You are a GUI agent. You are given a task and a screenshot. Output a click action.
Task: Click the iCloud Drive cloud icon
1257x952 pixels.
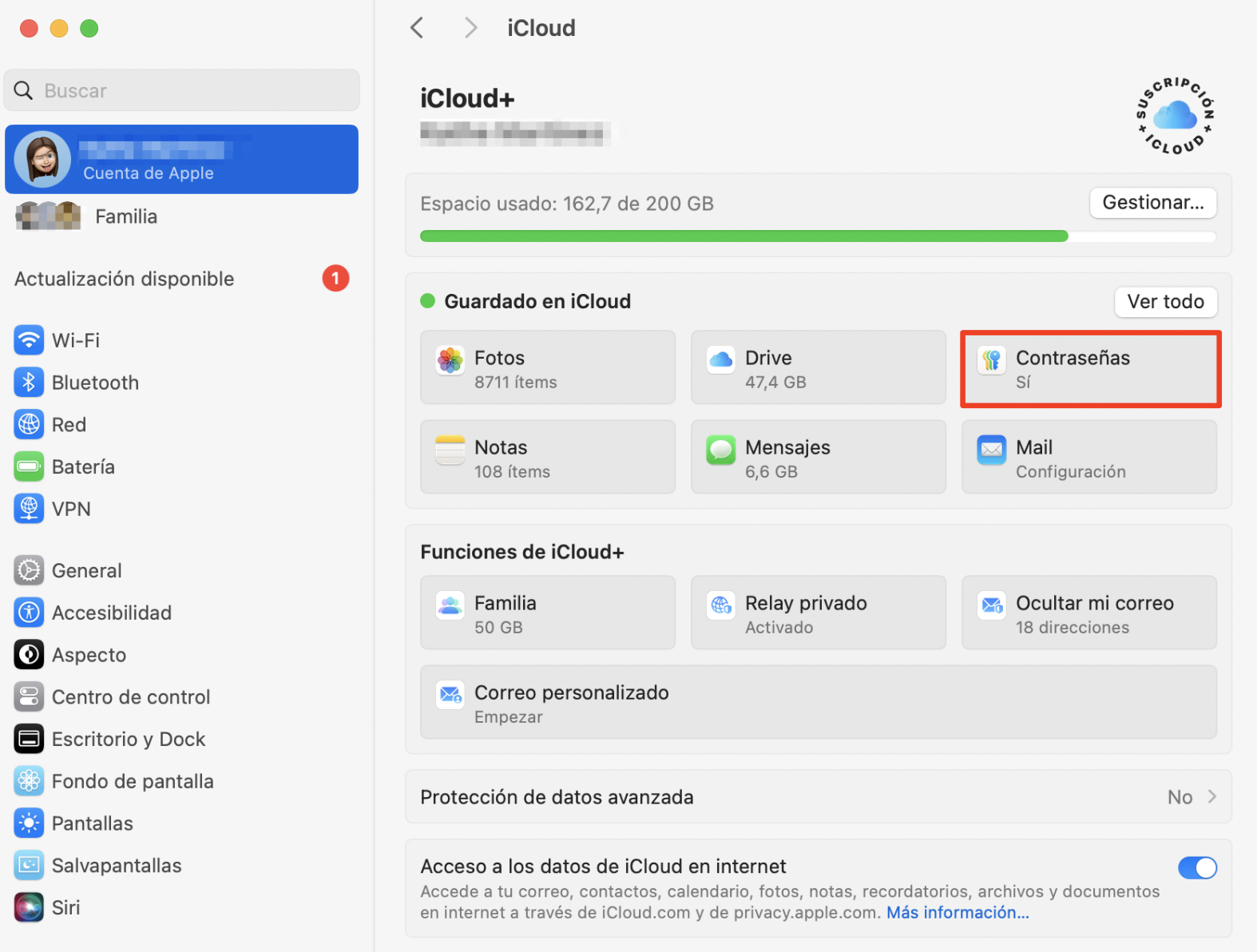click(721, 360)
